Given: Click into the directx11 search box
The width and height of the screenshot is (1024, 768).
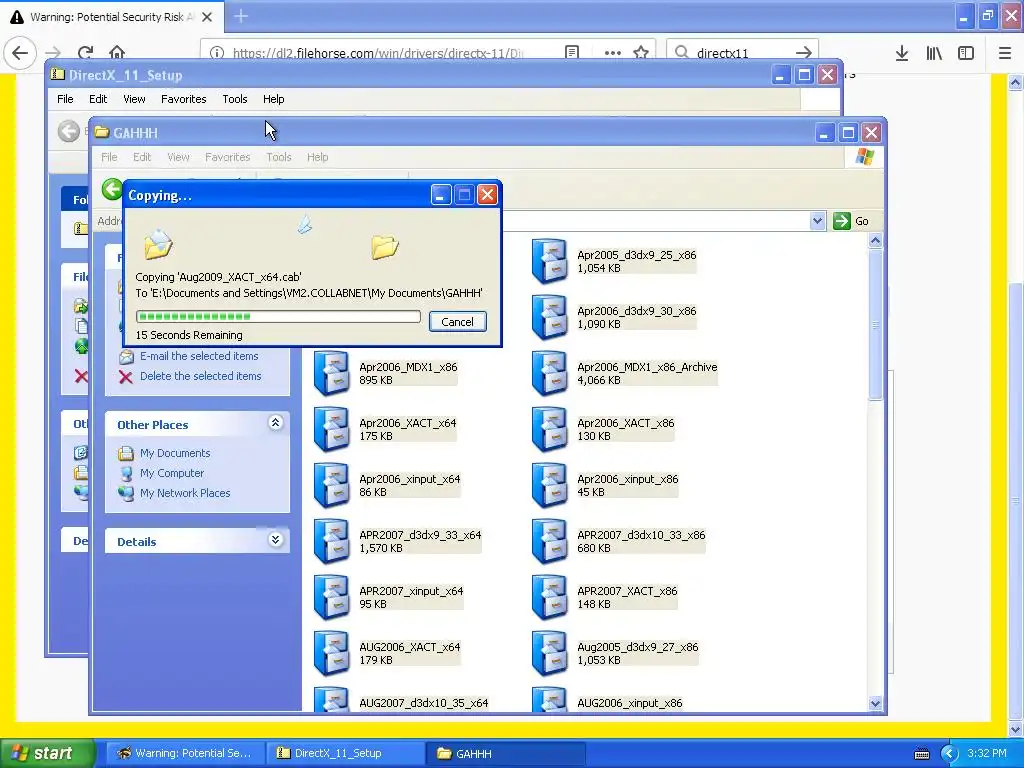Looking at the screenshot, I should click(x=741, y=53).
